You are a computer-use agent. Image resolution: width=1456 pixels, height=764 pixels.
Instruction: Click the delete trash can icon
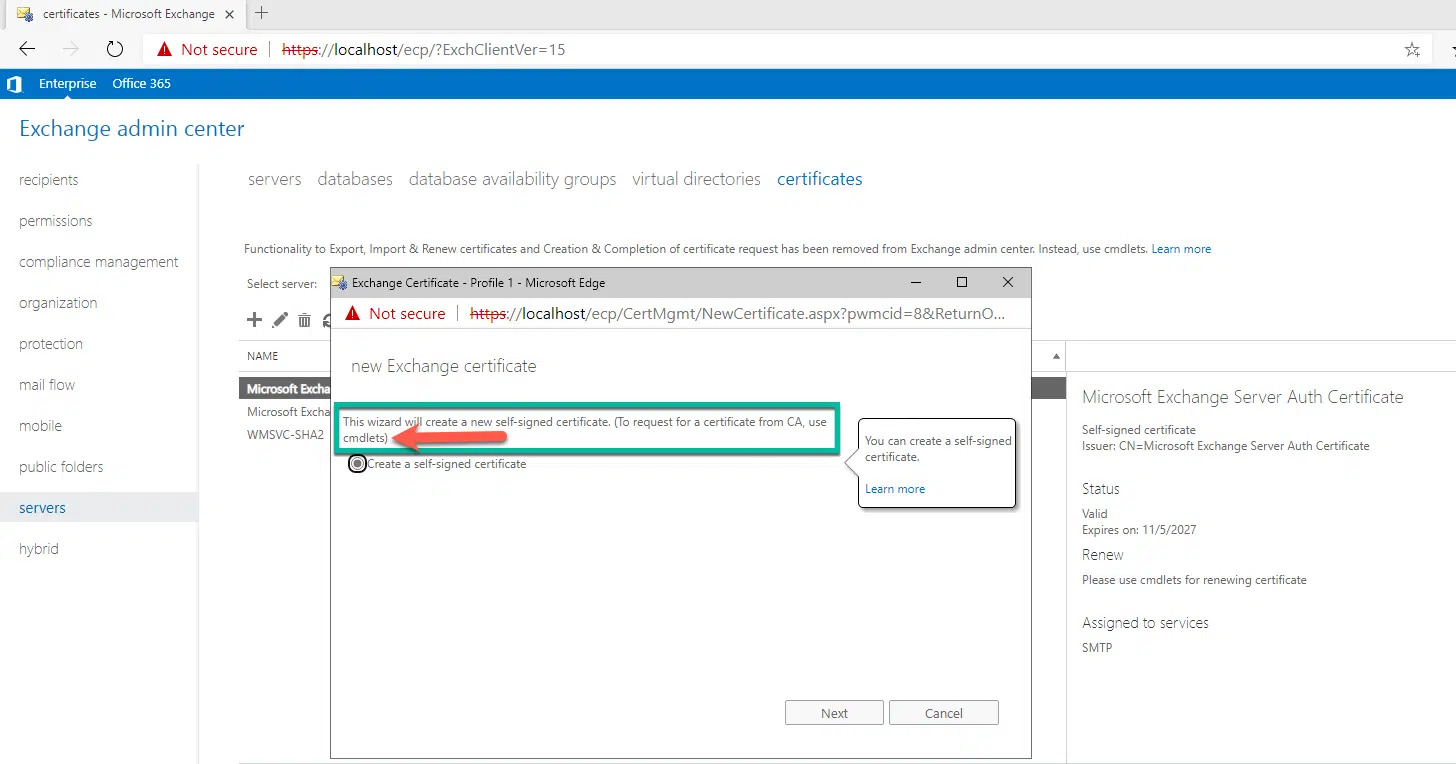[x=304, y=320]
